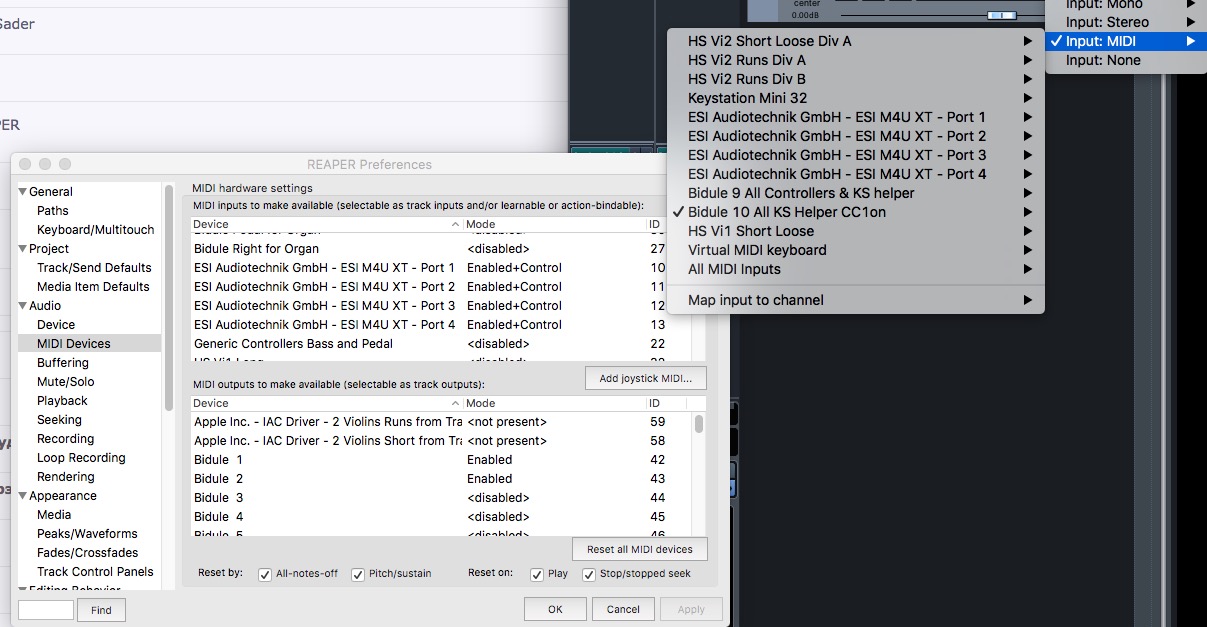Select Generic Controllers Bass and Pedal row
This screenshot has height=627, width=1207.
click(441, 344)
